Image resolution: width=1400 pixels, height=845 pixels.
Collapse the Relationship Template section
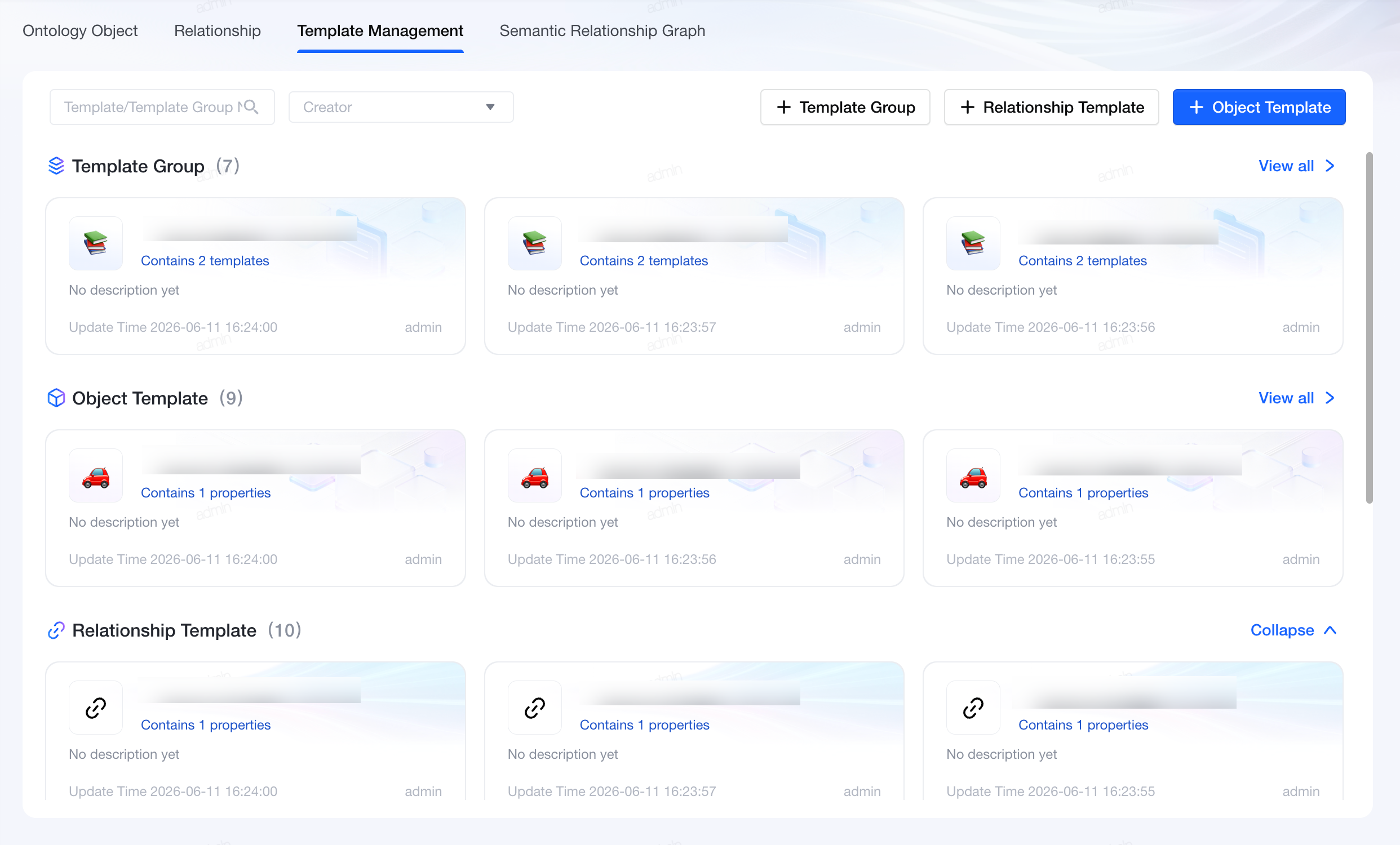point(1292,630)
